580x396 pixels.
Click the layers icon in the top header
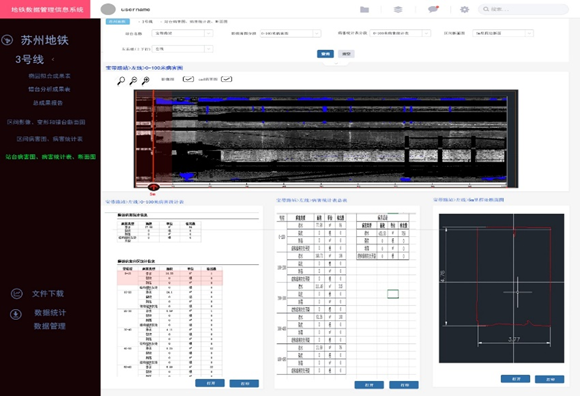point(398,9)
